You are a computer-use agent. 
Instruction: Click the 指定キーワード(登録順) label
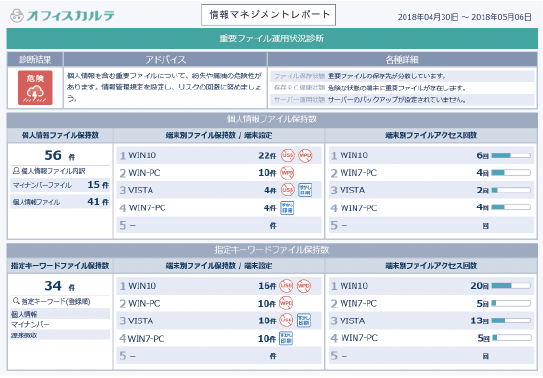coord(56,302)
